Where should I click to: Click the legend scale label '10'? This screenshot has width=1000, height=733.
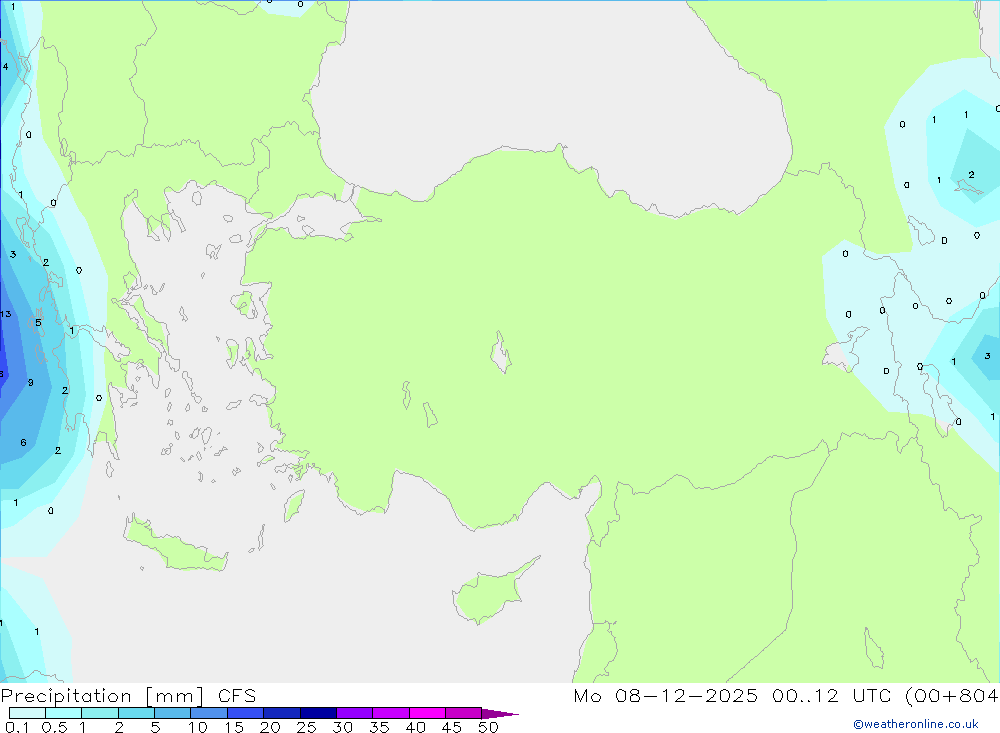pyautogui.click(x=198, y=727)
